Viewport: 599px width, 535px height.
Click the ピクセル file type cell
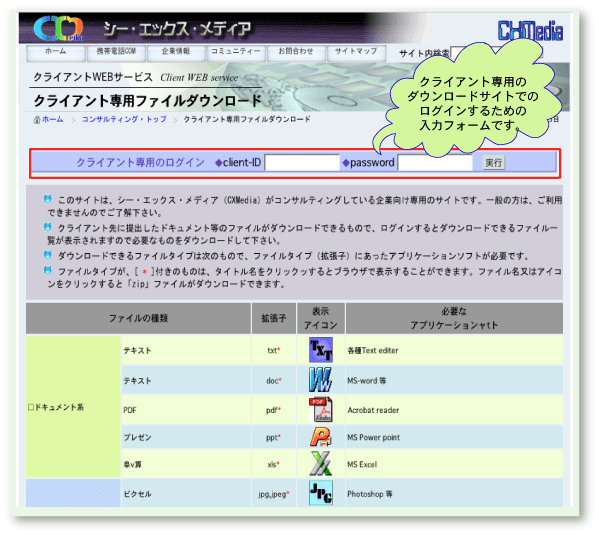(186, 494)
